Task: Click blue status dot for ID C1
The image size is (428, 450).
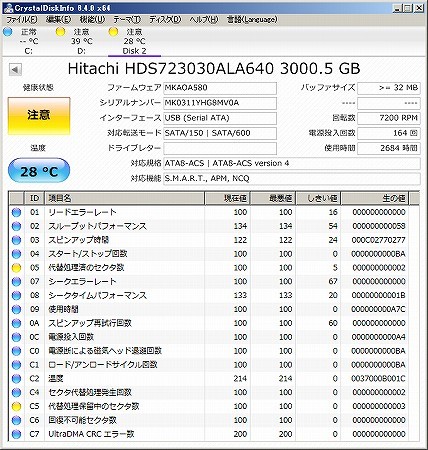Action: (x=16, y=365)
